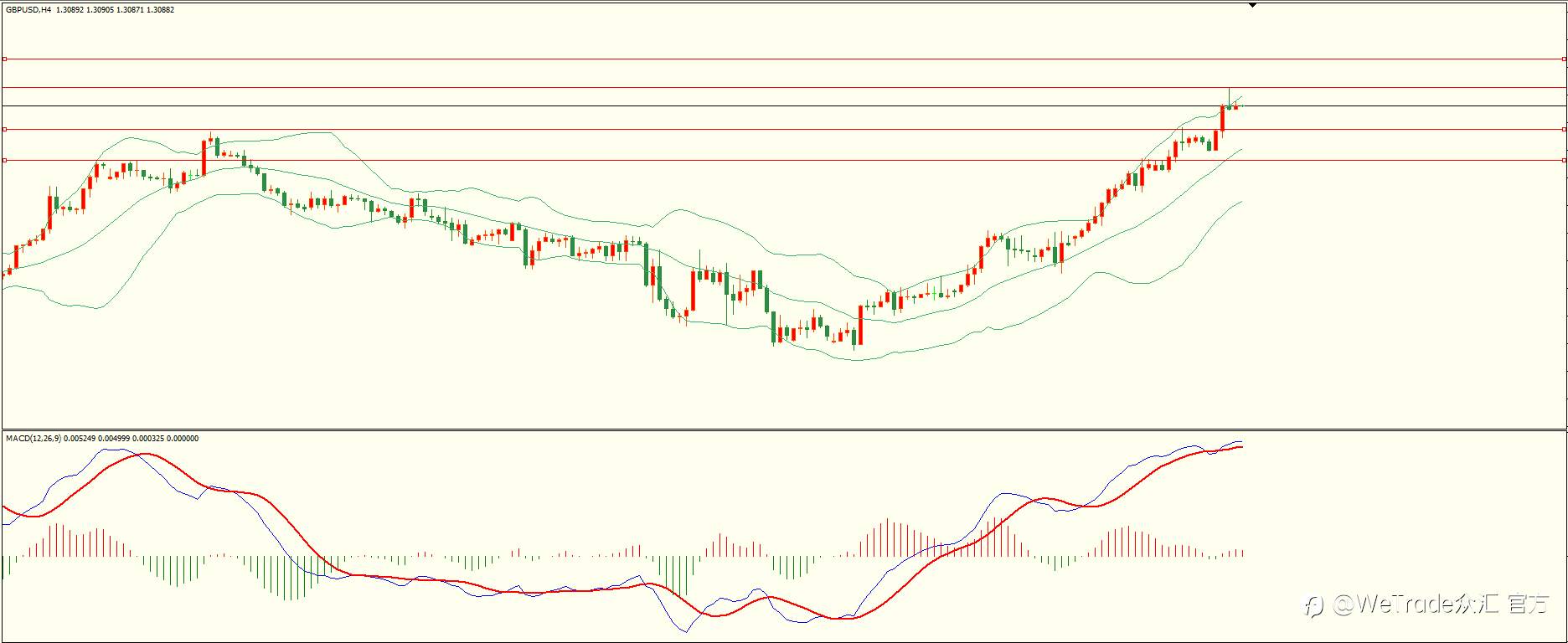1568x643 pixels.
Task: Select right handle of the lowest red horizontal line
Action: point(1565,160)
